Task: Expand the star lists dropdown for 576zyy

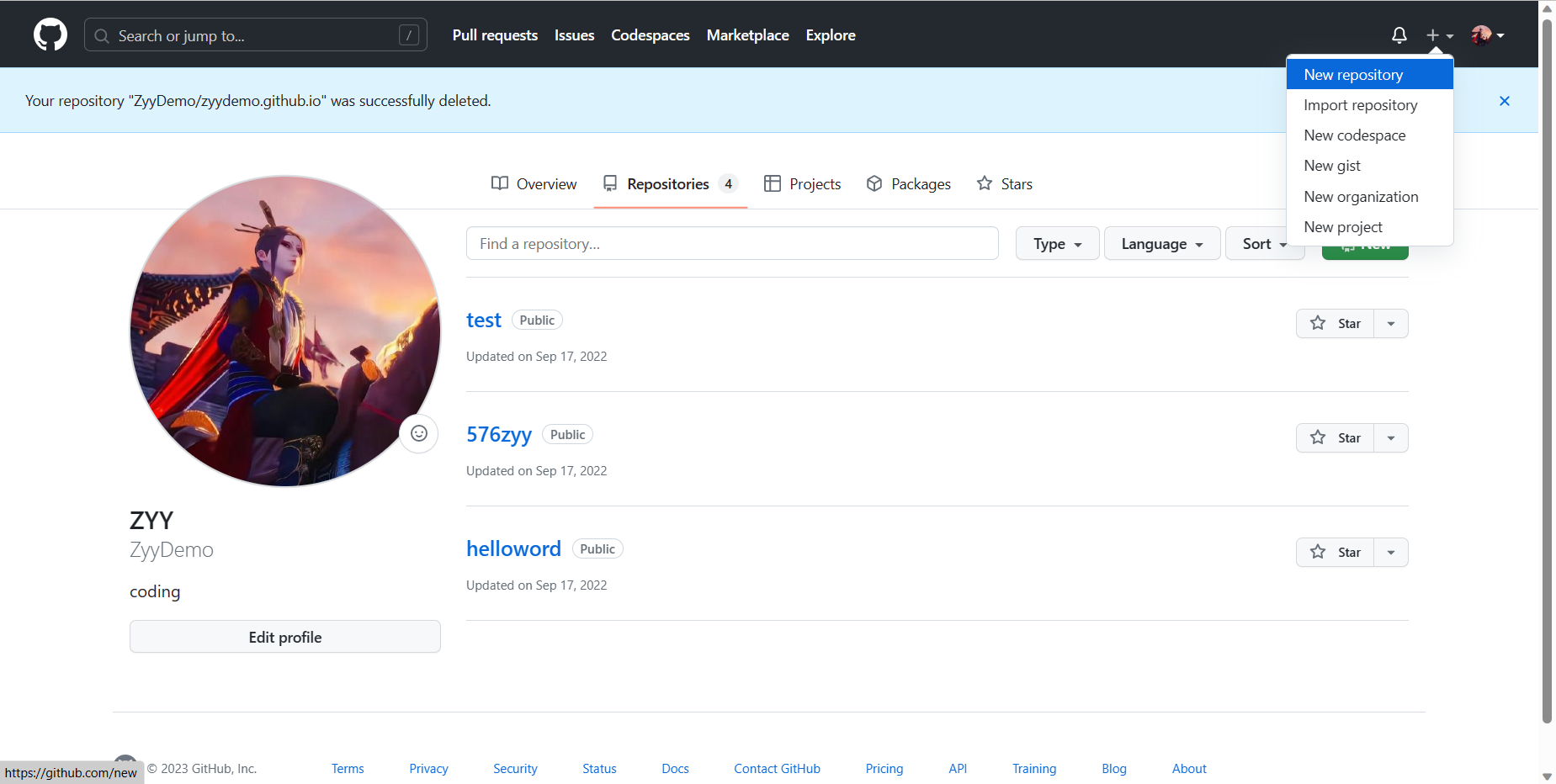Action: click(1391, 438)
